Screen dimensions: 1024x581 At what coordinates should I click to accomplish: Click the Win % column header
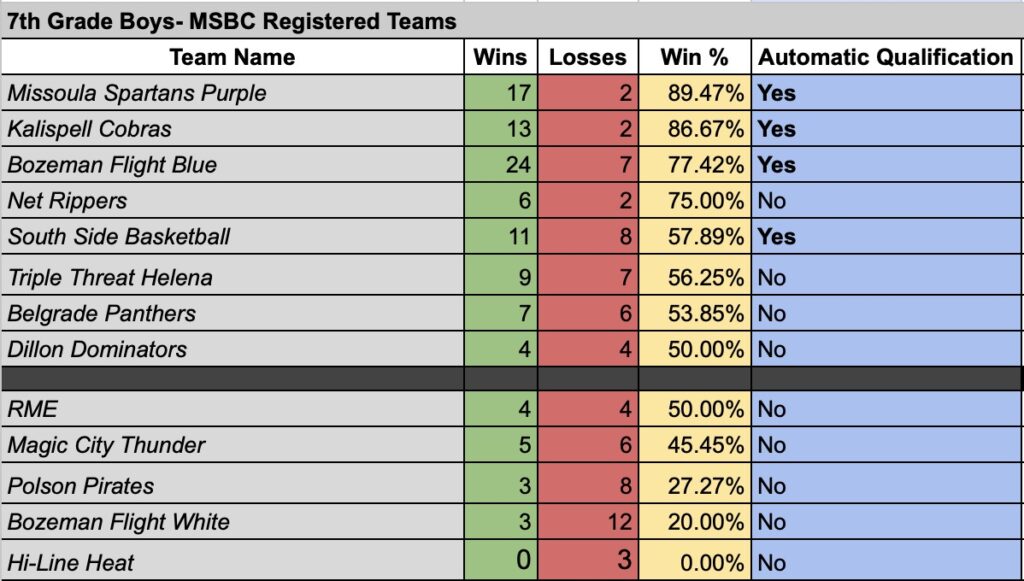[695, 57]
